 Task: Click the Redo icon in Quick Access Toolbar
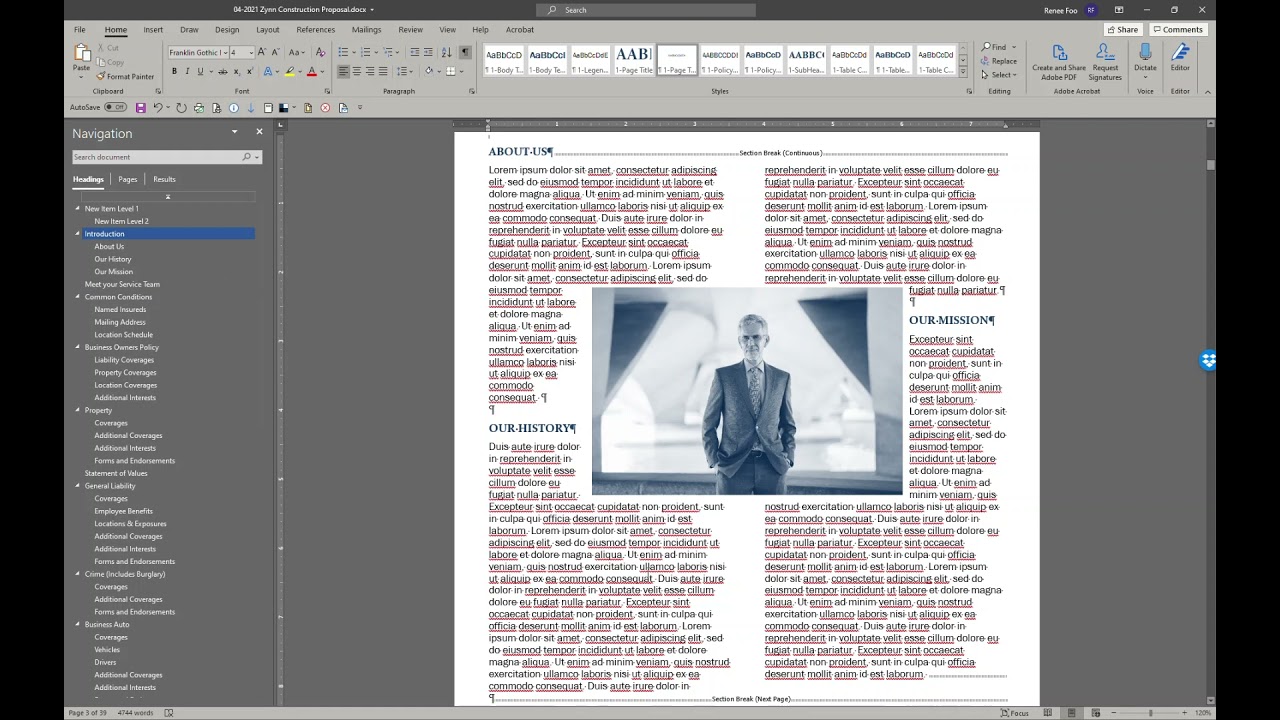180,108
